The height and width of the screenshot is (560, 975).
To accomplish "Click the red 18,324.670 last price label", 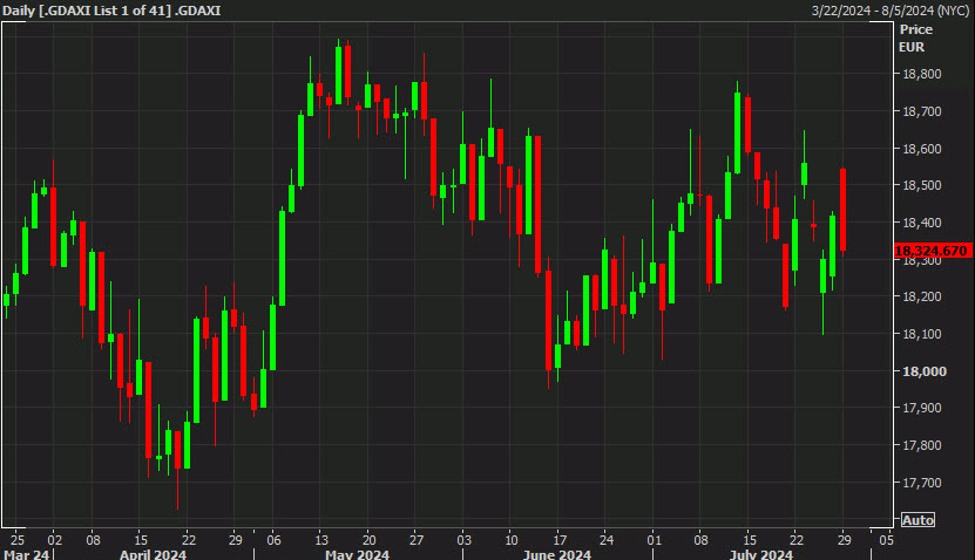I will click(932, 250).
